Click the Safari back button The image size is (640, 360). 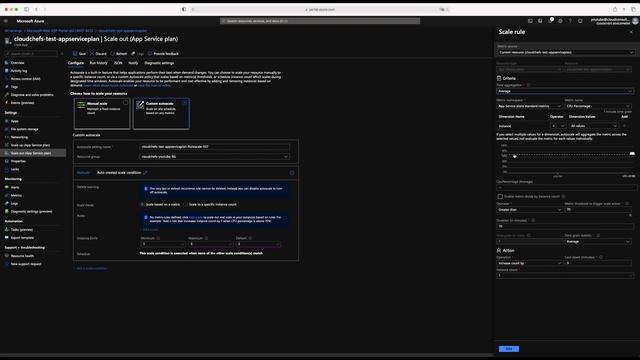tap(36, 9)
